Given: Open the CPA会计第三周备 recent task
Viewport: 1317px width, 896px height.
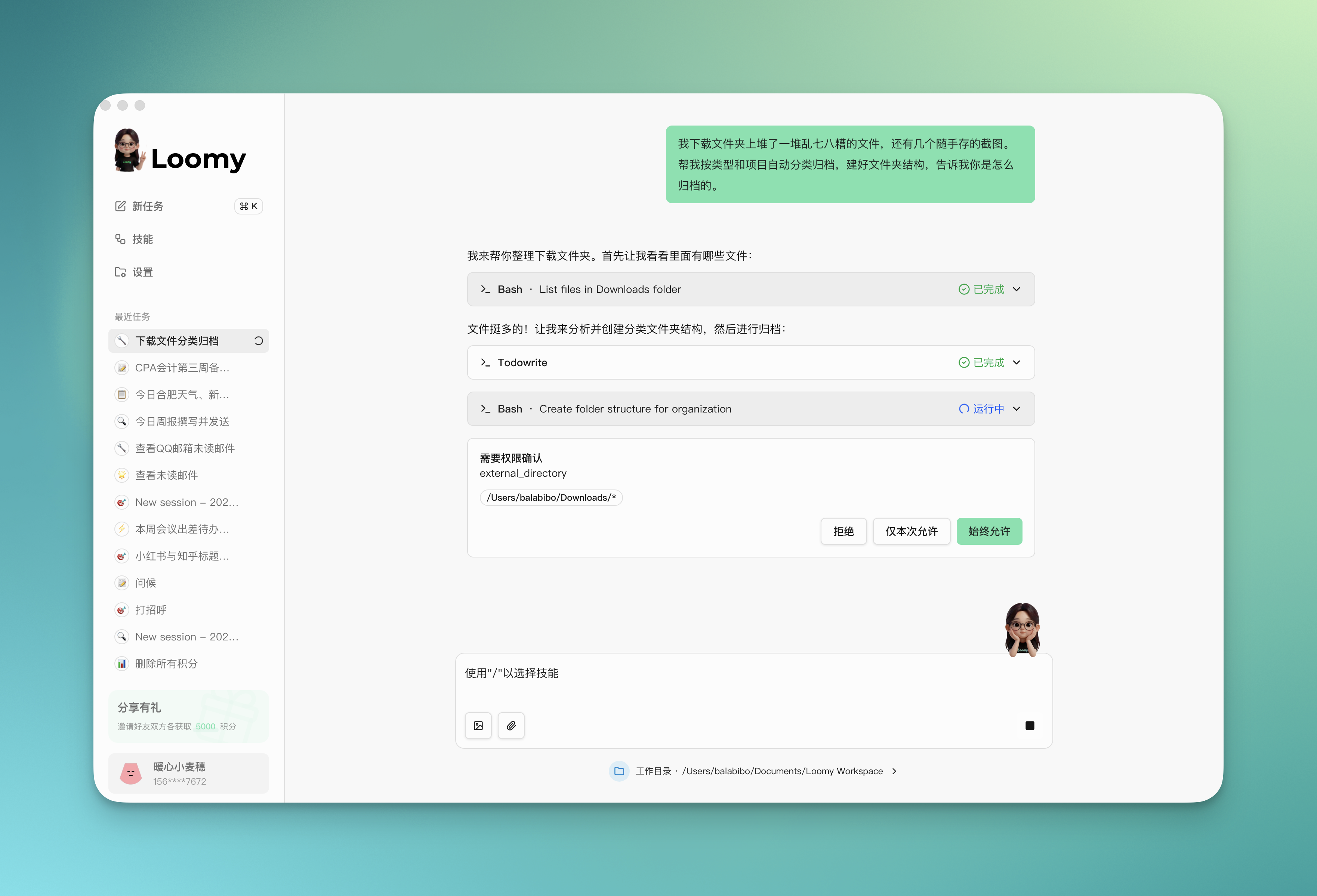Looking at the screenshot, I should pos(182,368).
